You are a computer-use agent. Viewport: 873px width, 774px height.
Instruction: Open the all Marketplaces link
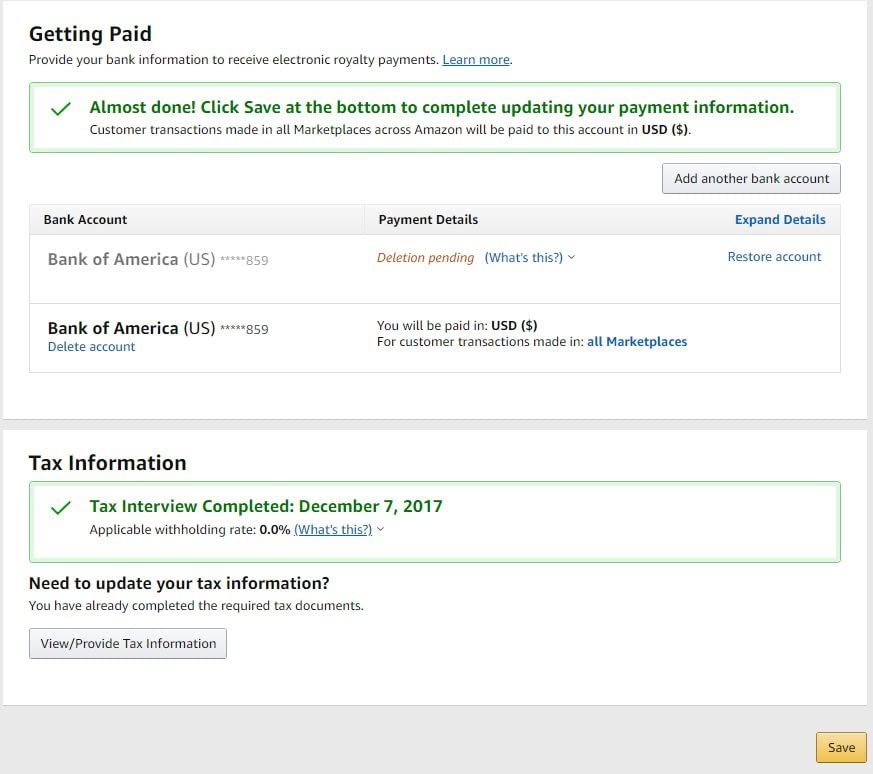[637, 342]
